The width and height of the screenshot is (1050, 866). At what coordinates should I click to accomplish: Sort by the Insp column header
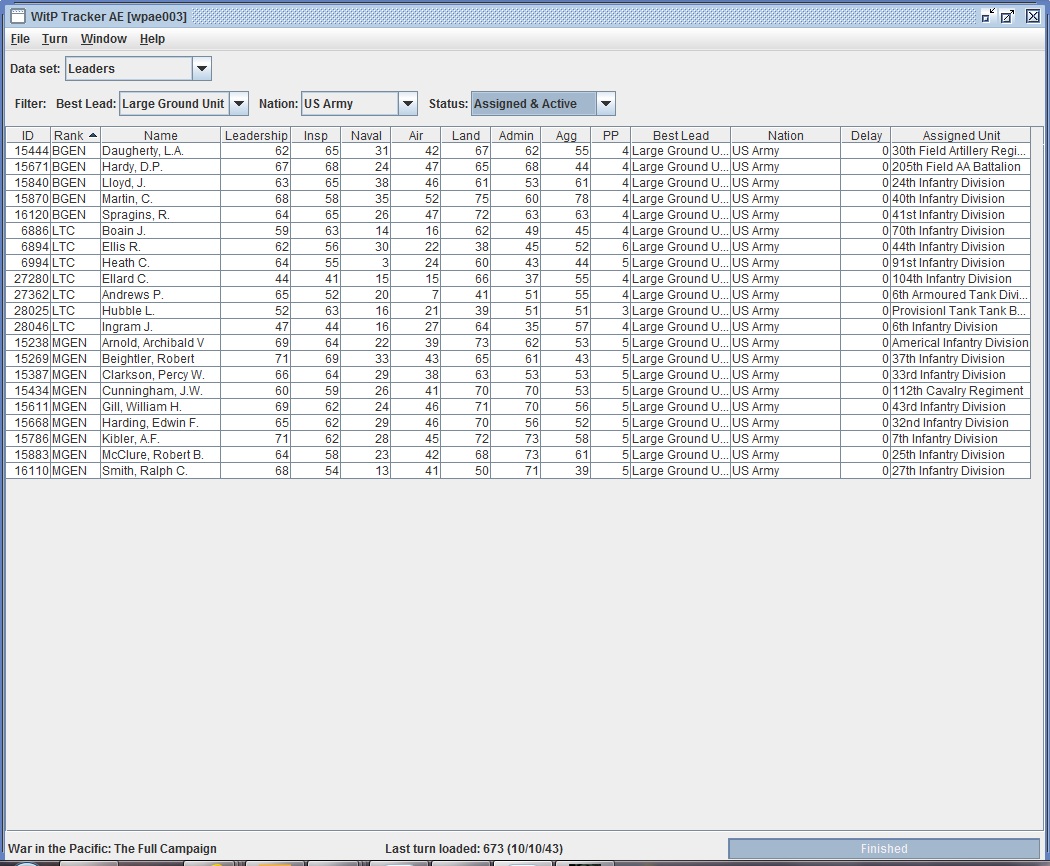click(315, 135)
